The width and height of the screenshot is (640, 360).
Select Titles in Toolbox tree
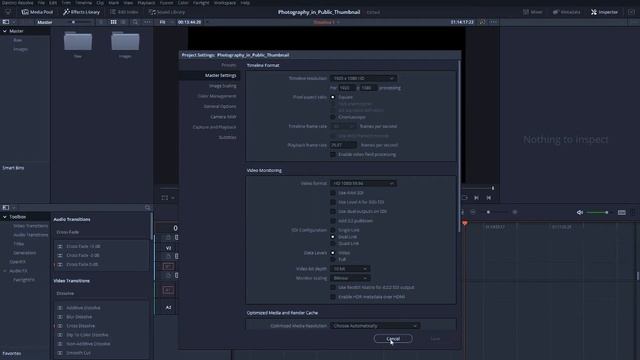(19, 244)
